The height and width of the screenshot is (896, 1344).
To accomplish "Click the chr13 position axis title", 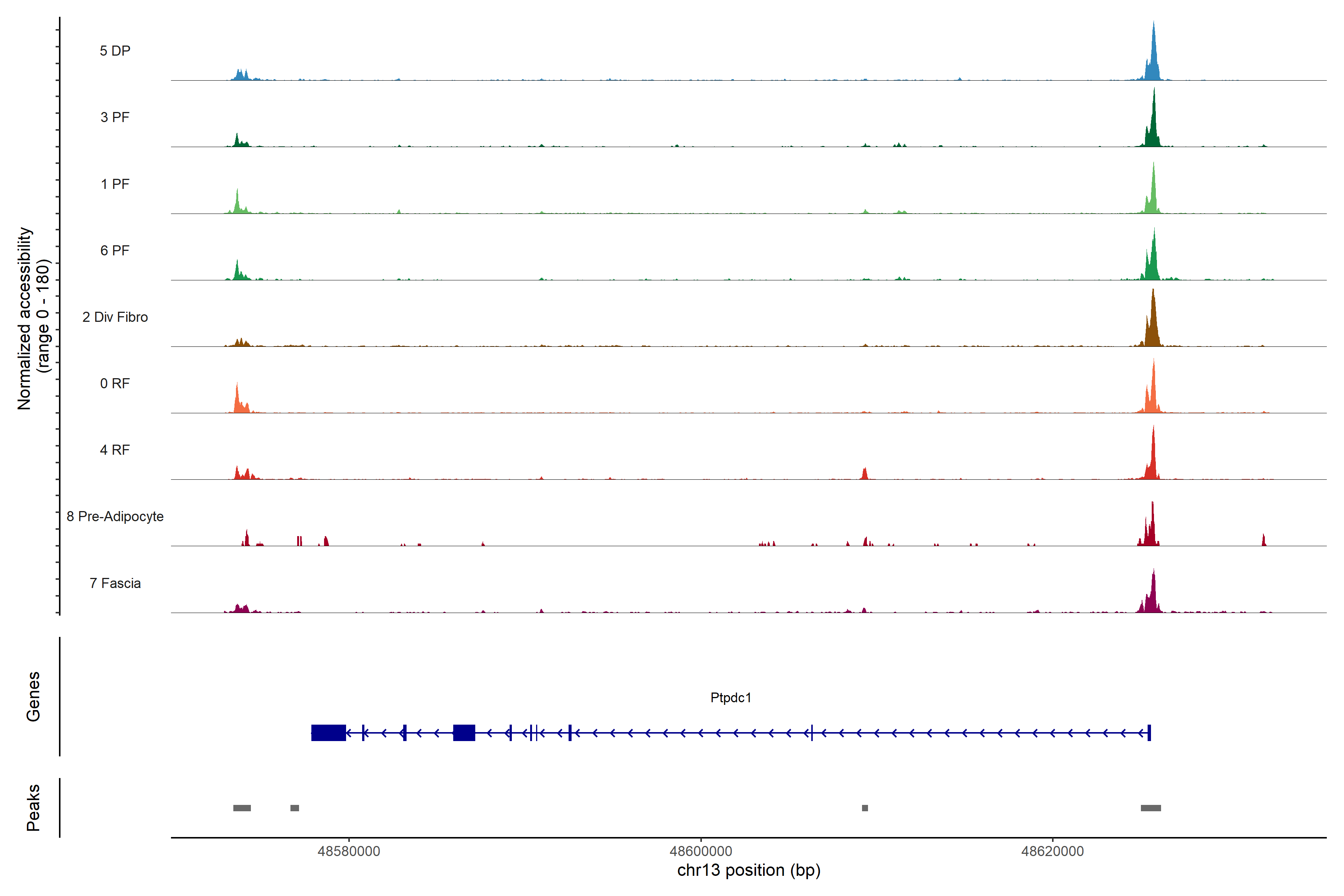I will click(x=749, y=870).
